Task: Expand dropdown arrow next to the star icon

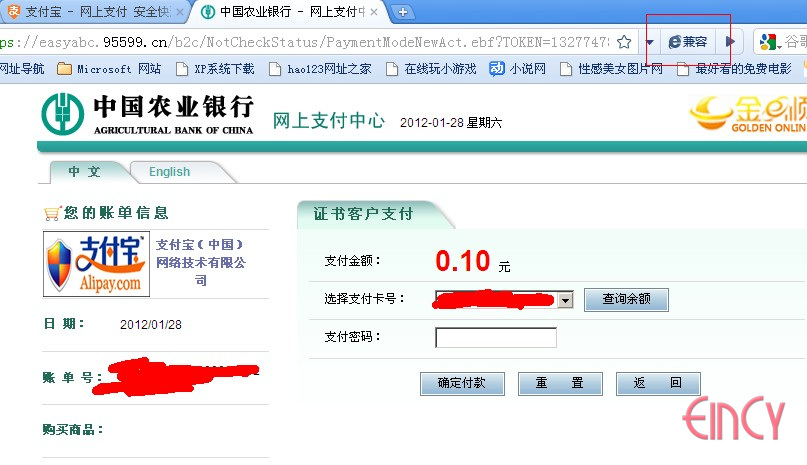Action: point(649,42)
